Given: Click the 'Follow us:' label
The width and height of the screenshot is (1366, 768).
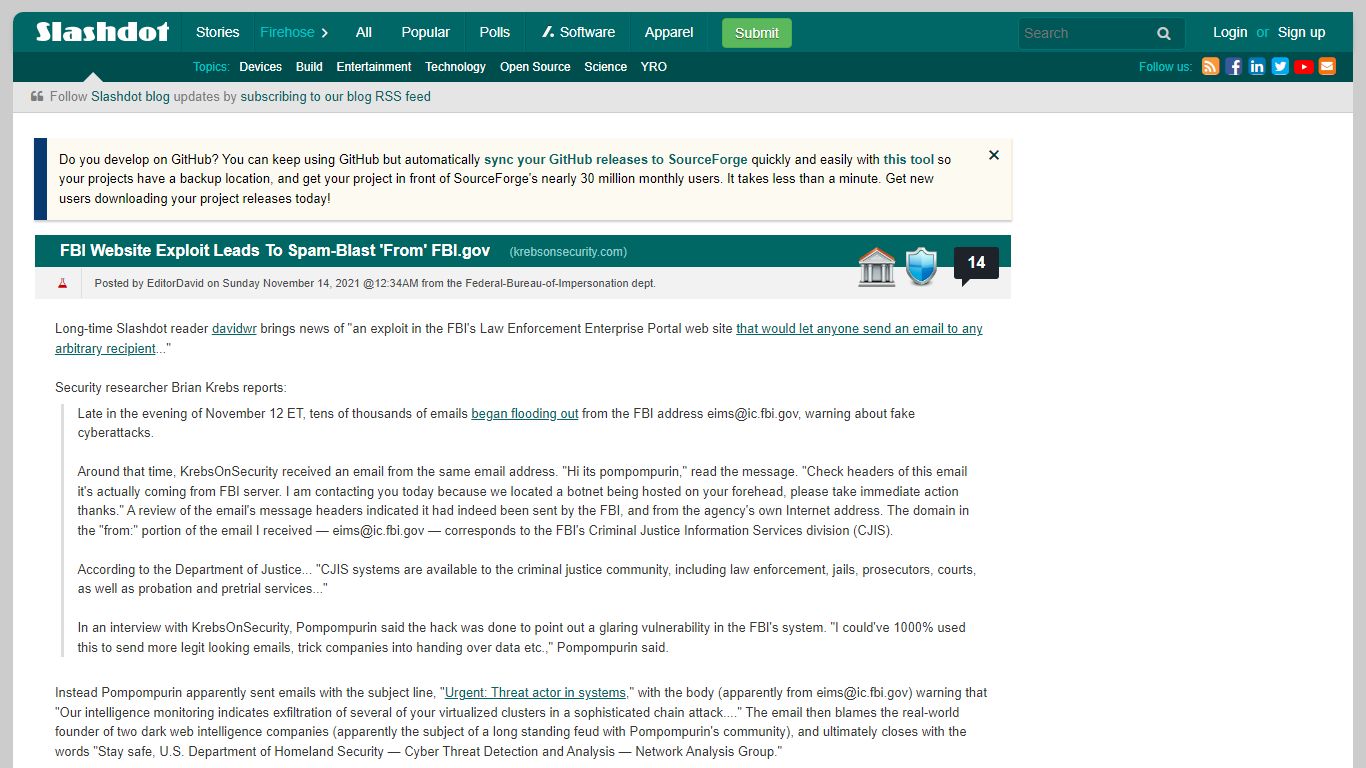Looking at the screenshot, I should (1165, 67).
